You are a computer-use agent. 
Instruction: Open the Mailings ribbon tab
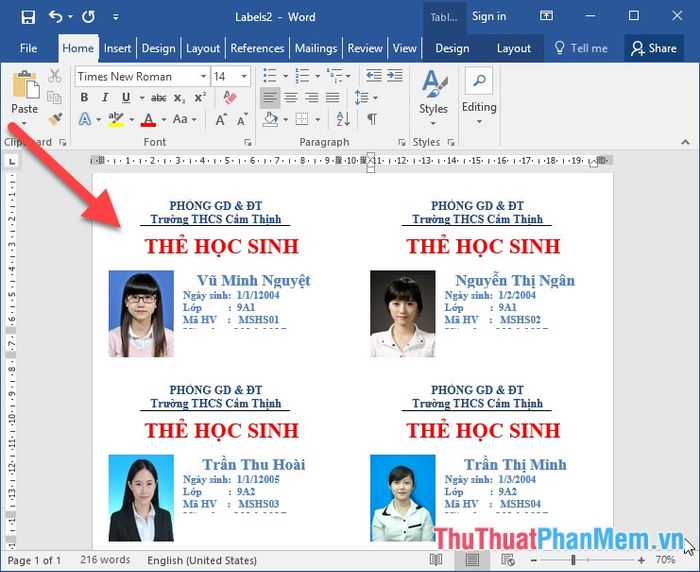pos(315,48)
